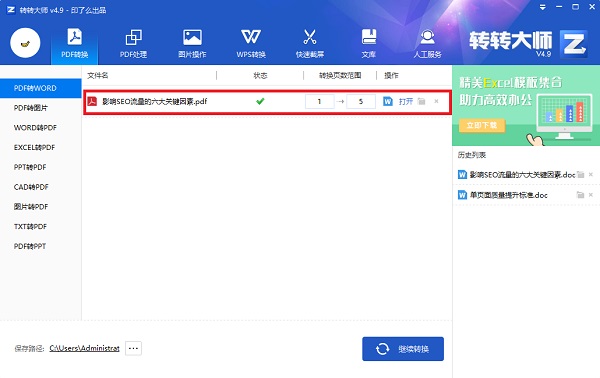Open the title bar dropdown menu icon
The image size is (600, 378).
tap(543, 7)
